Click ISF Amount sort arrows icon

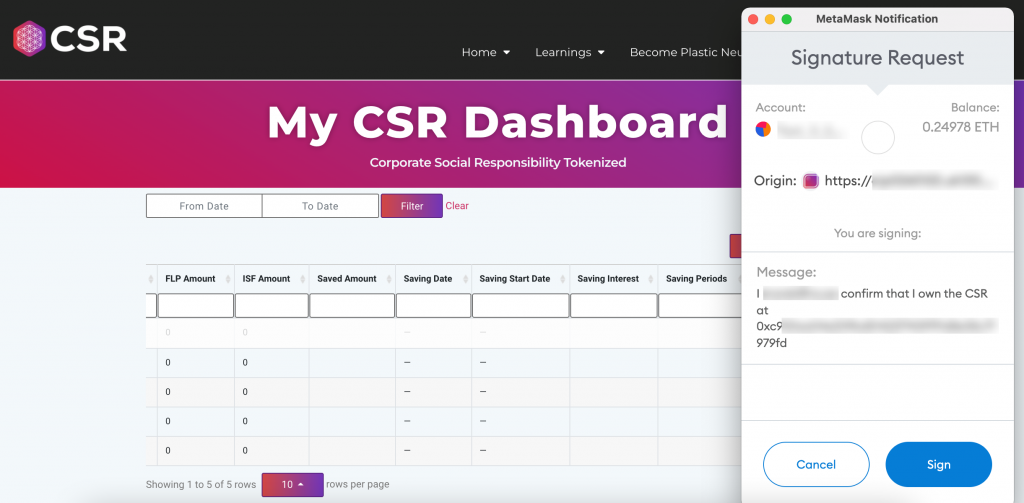click(302, 279)
